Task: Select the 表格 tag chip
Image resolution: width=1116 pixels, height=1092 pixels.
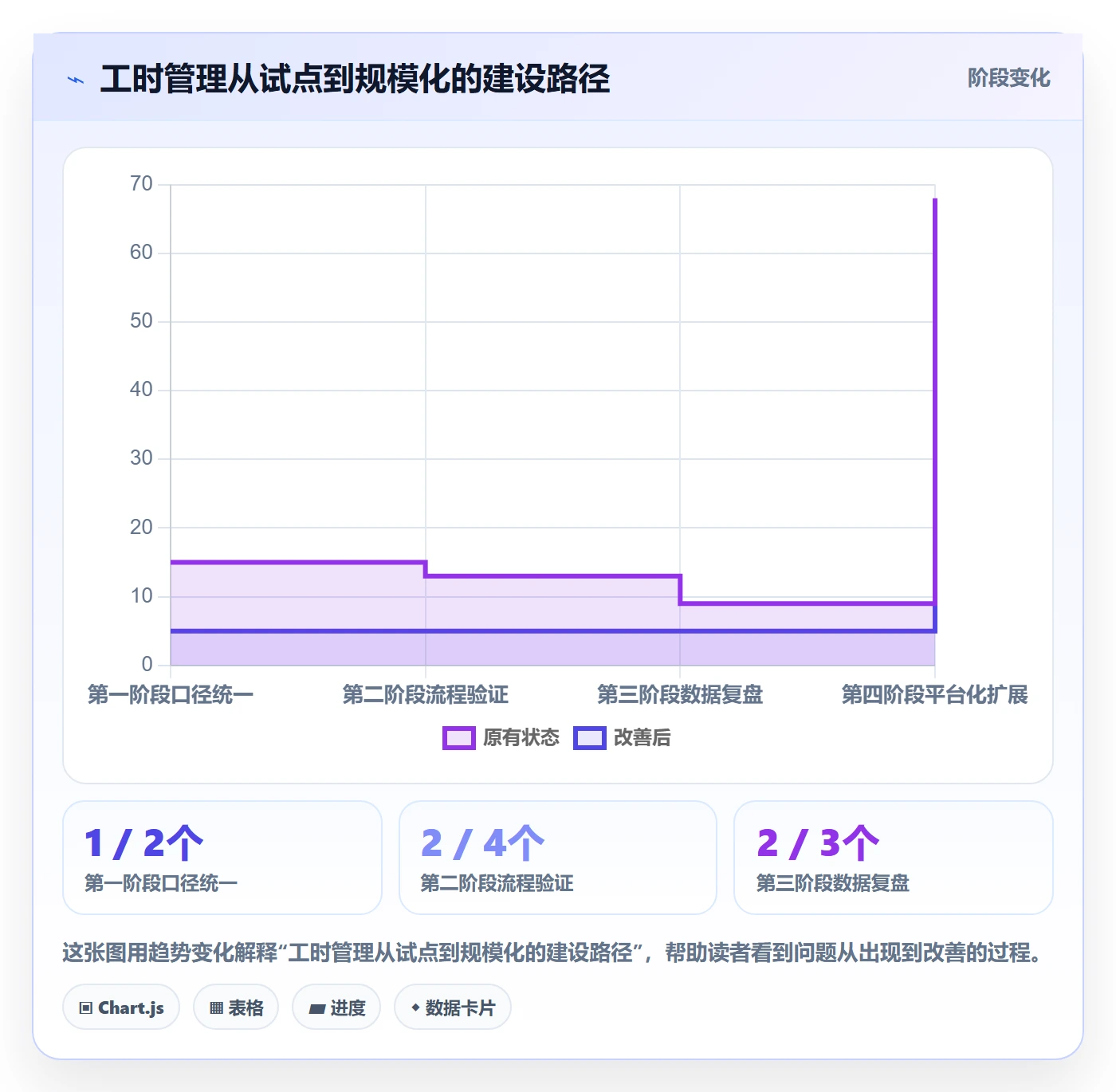Action: click(236, 1008)
